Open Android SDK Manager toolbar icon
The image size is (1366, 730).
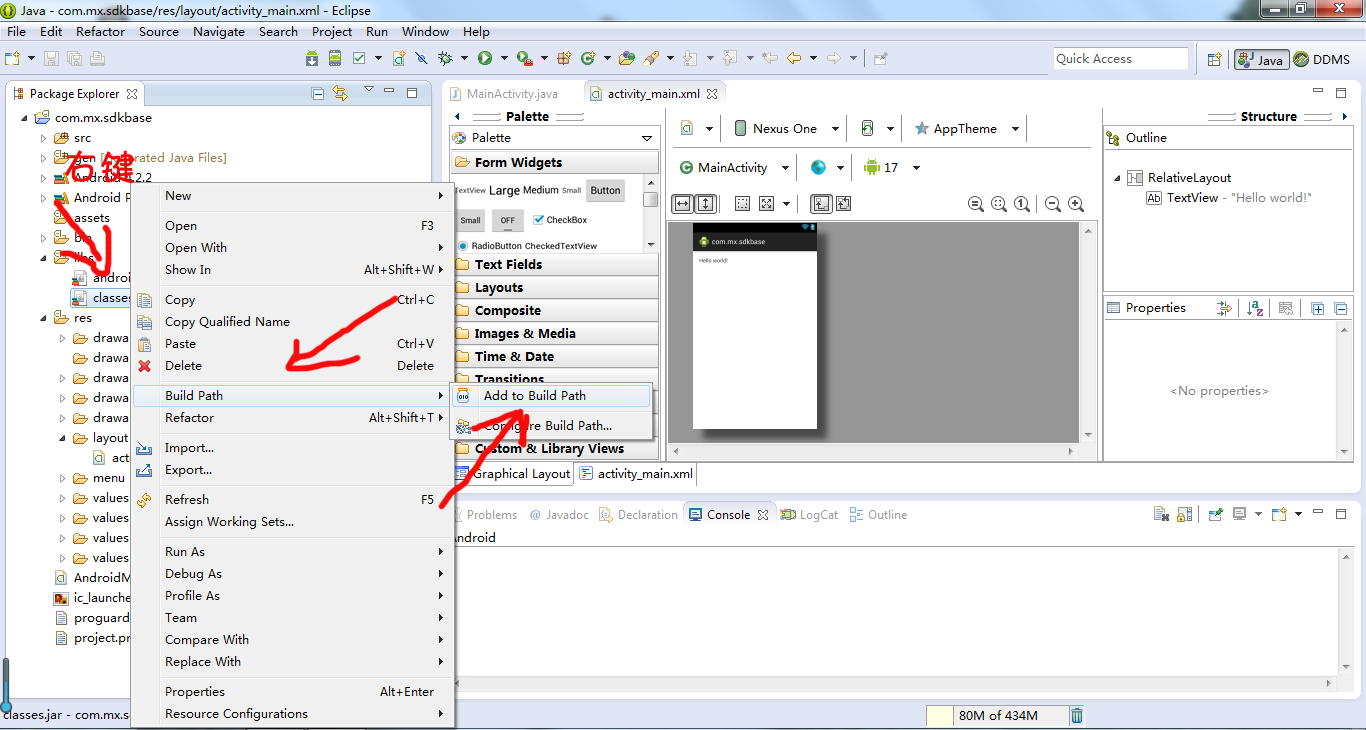click(312, 58)
